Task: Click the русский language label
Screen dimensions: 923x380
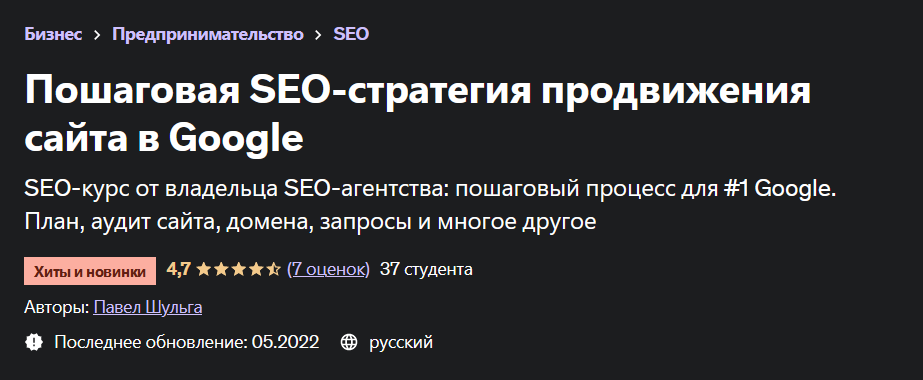Action: [x=401, y=342]
